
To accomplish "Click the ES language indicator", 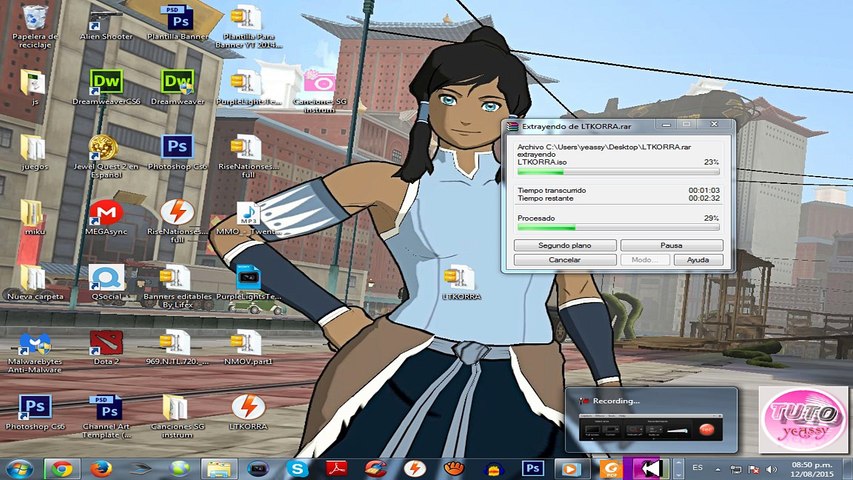I will [x=697, y=468].
